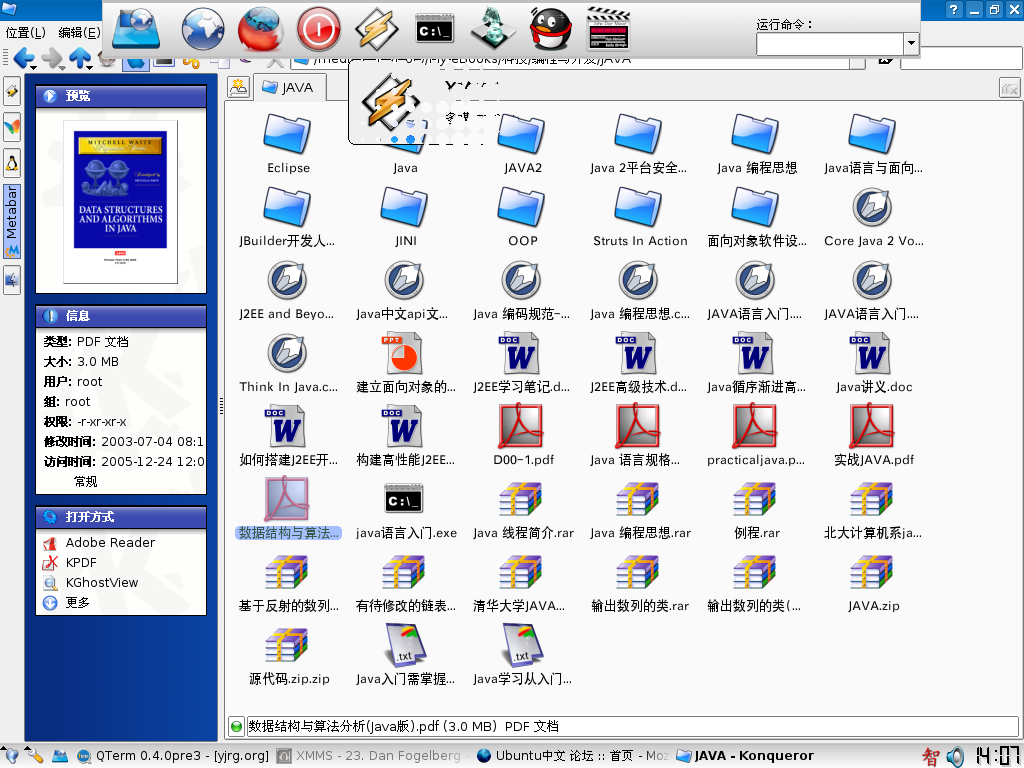Open the forward button history dropdown arrow
This screenshot has height=768, width=1024.
coord(62,66)
